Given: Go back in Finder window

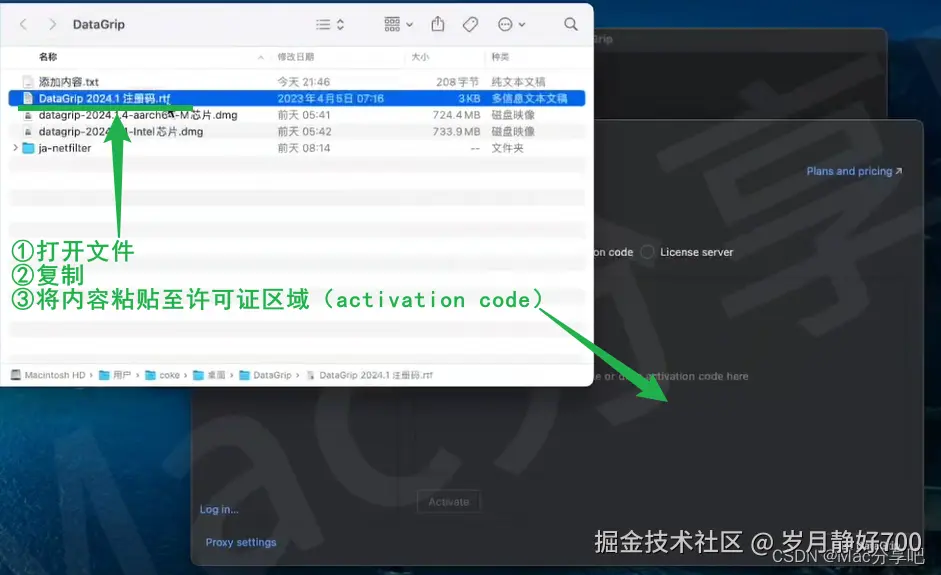Looking at the screenshot, I should pyautogui.click(x=23, y=24).
